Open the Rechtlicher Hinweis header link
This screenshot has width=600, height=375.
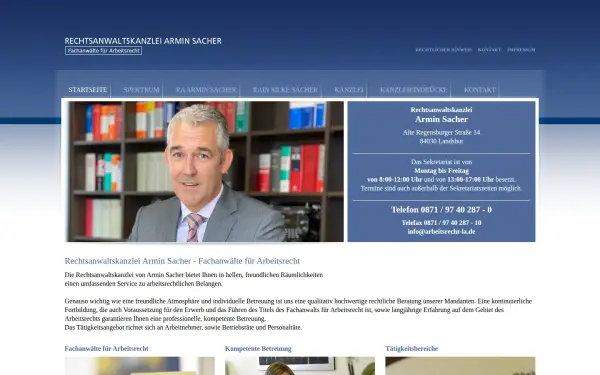tap(443, 50)
